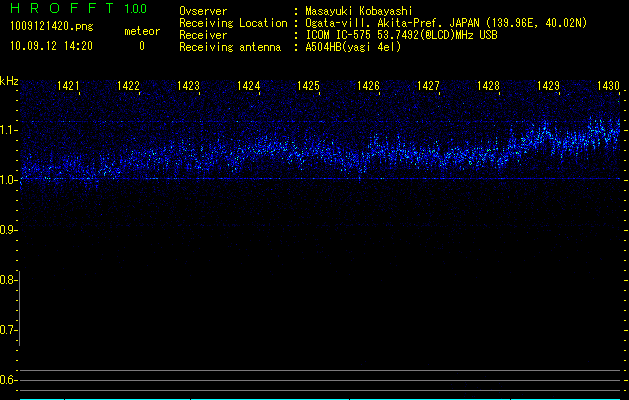629x400 pixels.
Task: Click the 0.6 frequency axis label
Action: (x=9, y=380)
